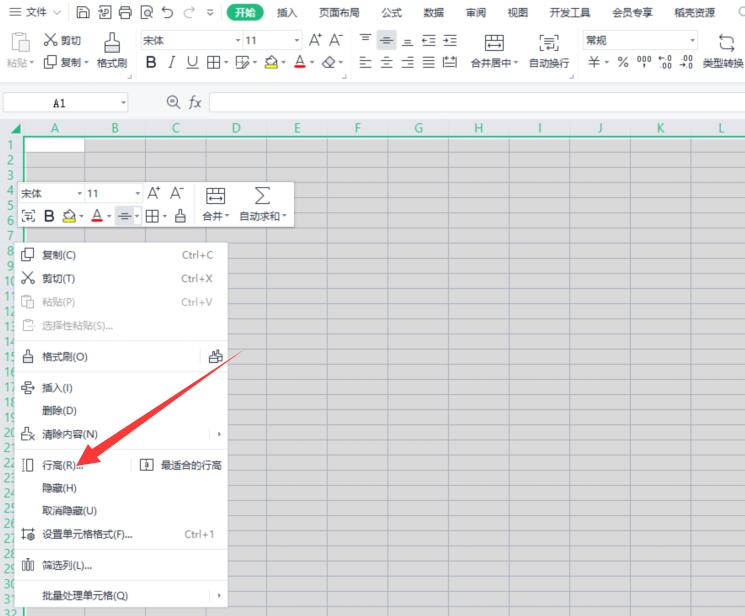Click the insert function fx icon
The image size is (745, 616).
point(195,103)
